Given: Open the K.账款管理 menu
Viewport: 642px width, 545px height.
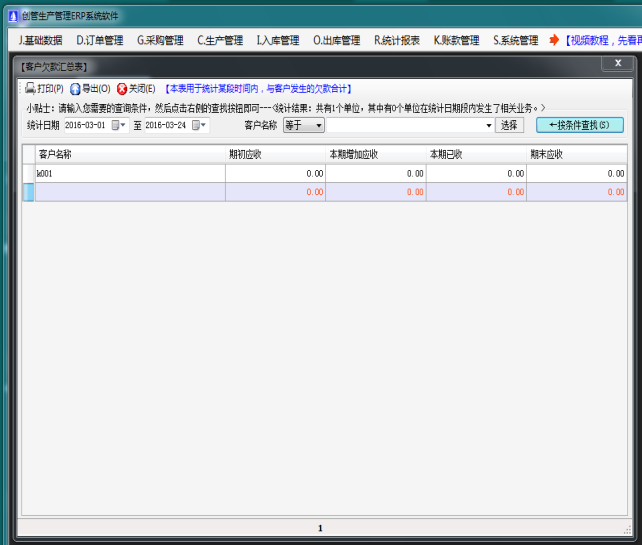Looking at the screenshot, I should click(x=456, y=41).
